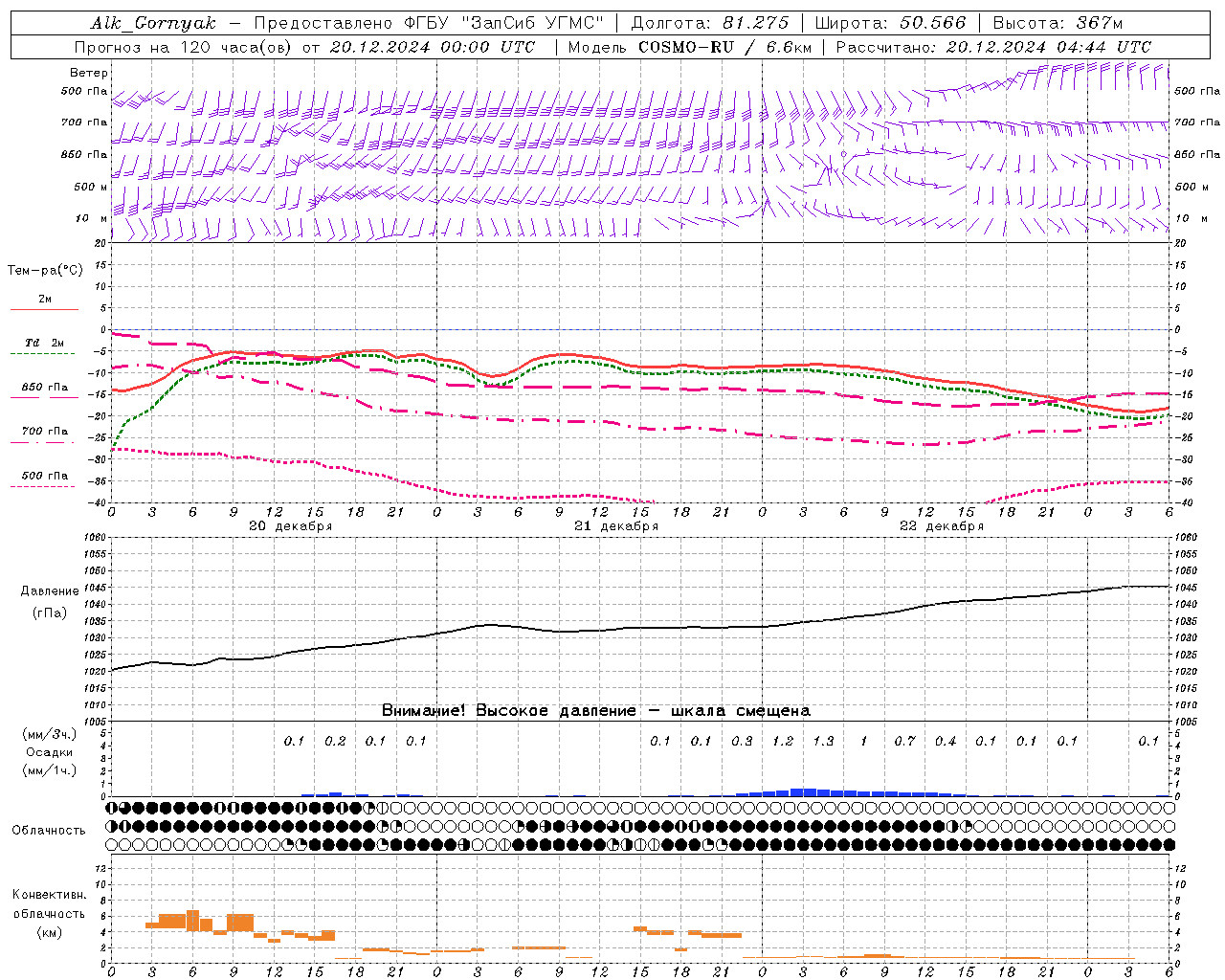
Task: Click the 20 декабря date label
Action: tap(291, 526)
